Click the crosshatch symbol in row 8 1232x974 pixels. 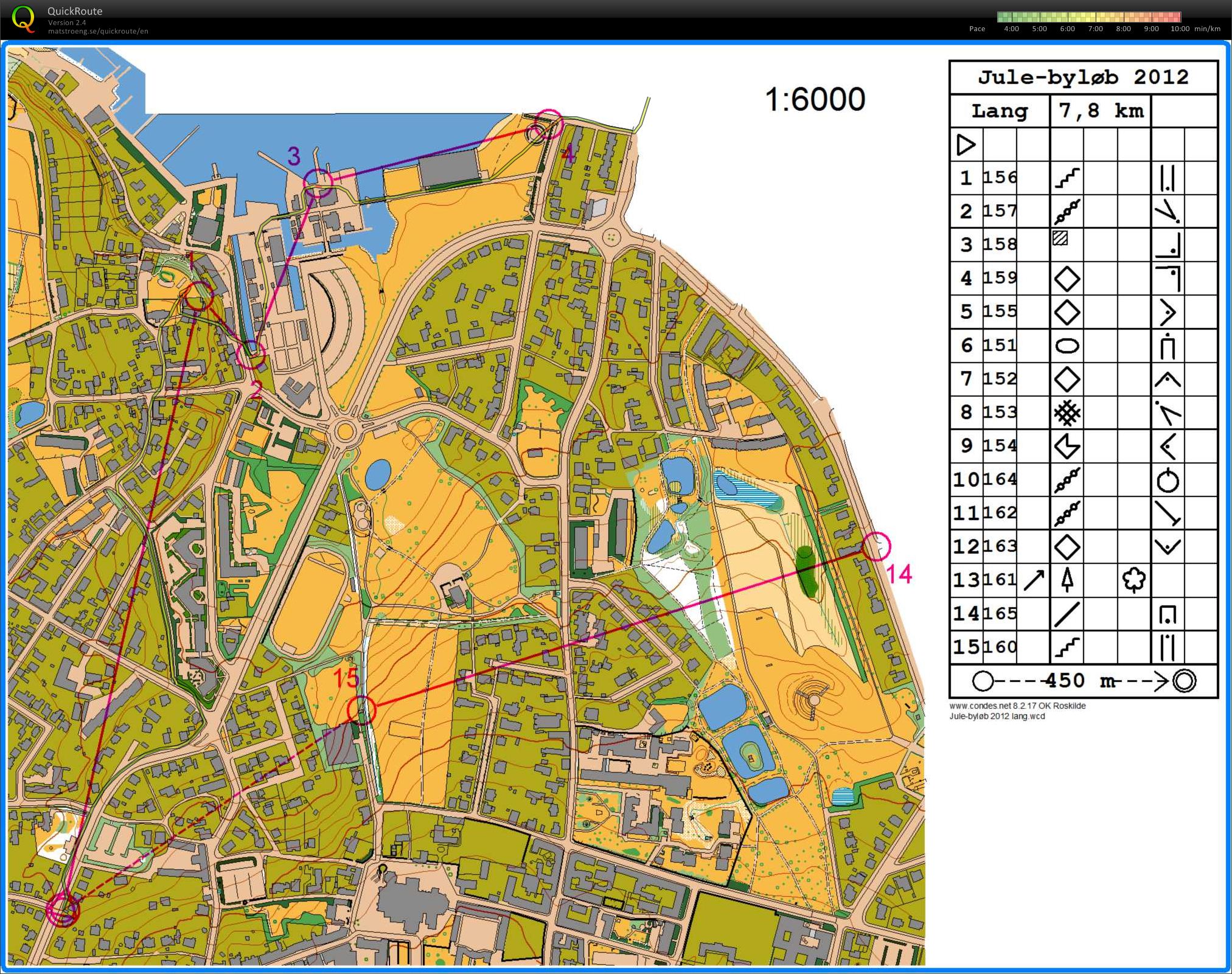tap(1067, 413)
